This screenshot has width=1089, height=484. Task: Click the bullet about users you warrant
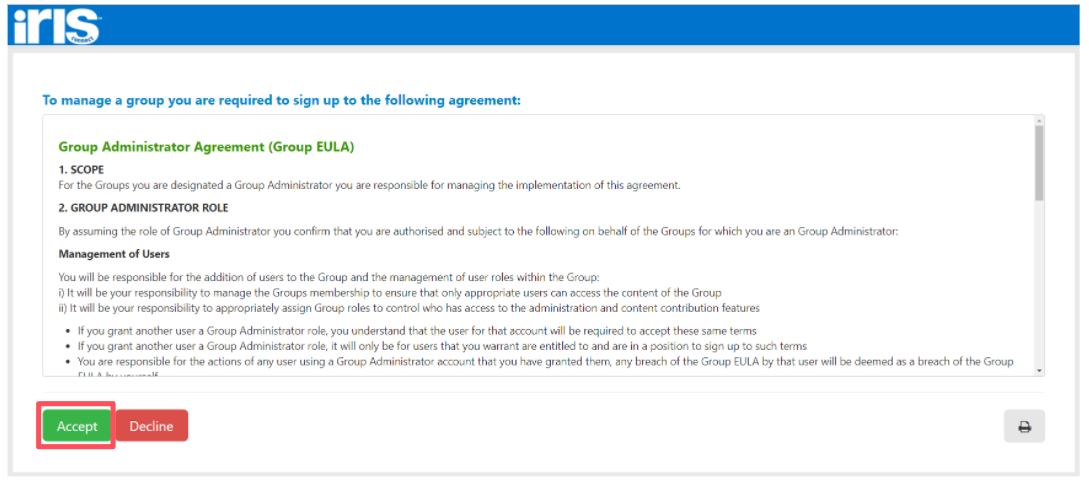[441, 346]
